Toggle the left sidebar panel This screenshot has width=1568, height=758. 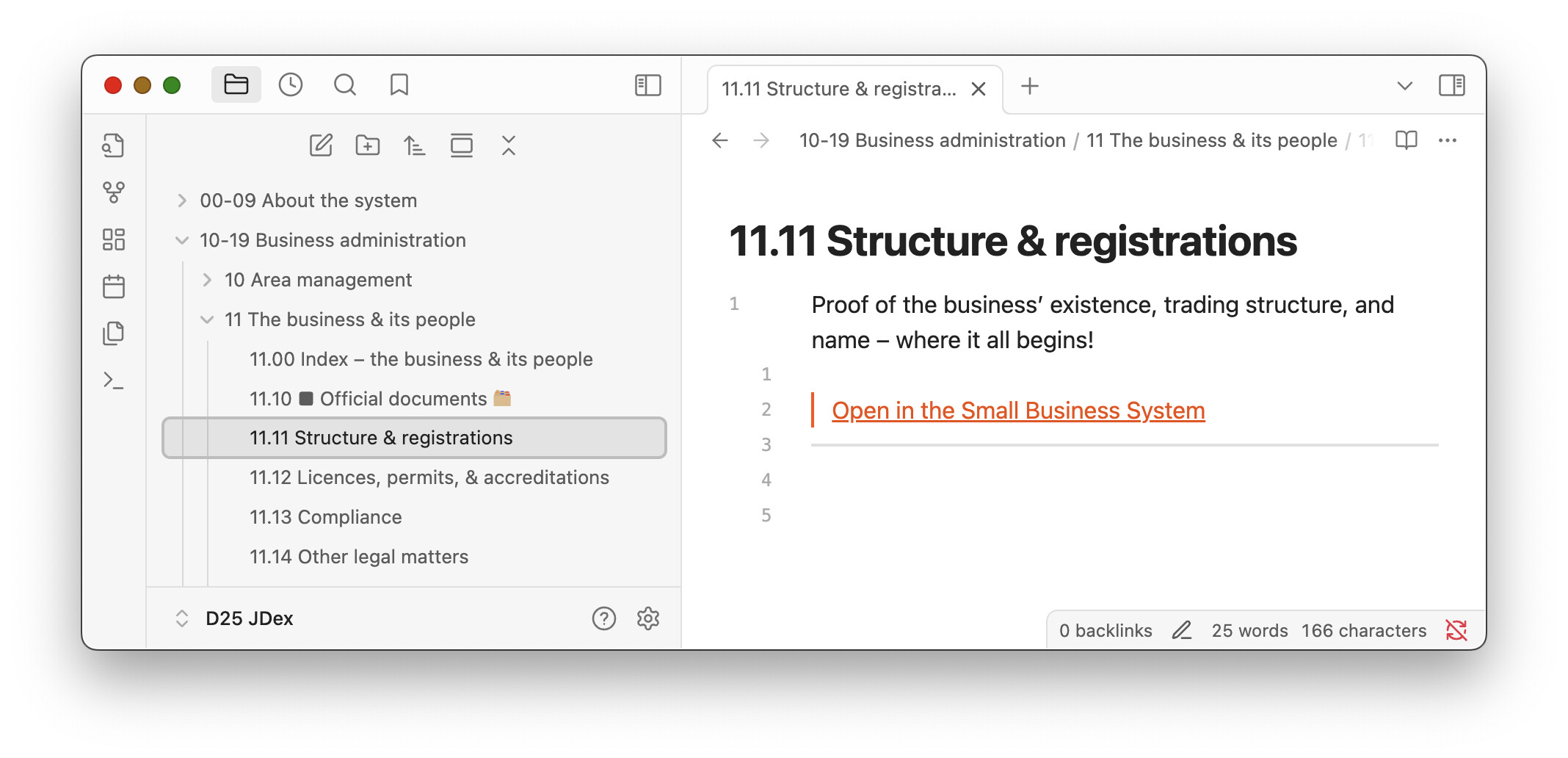point(647,85)
